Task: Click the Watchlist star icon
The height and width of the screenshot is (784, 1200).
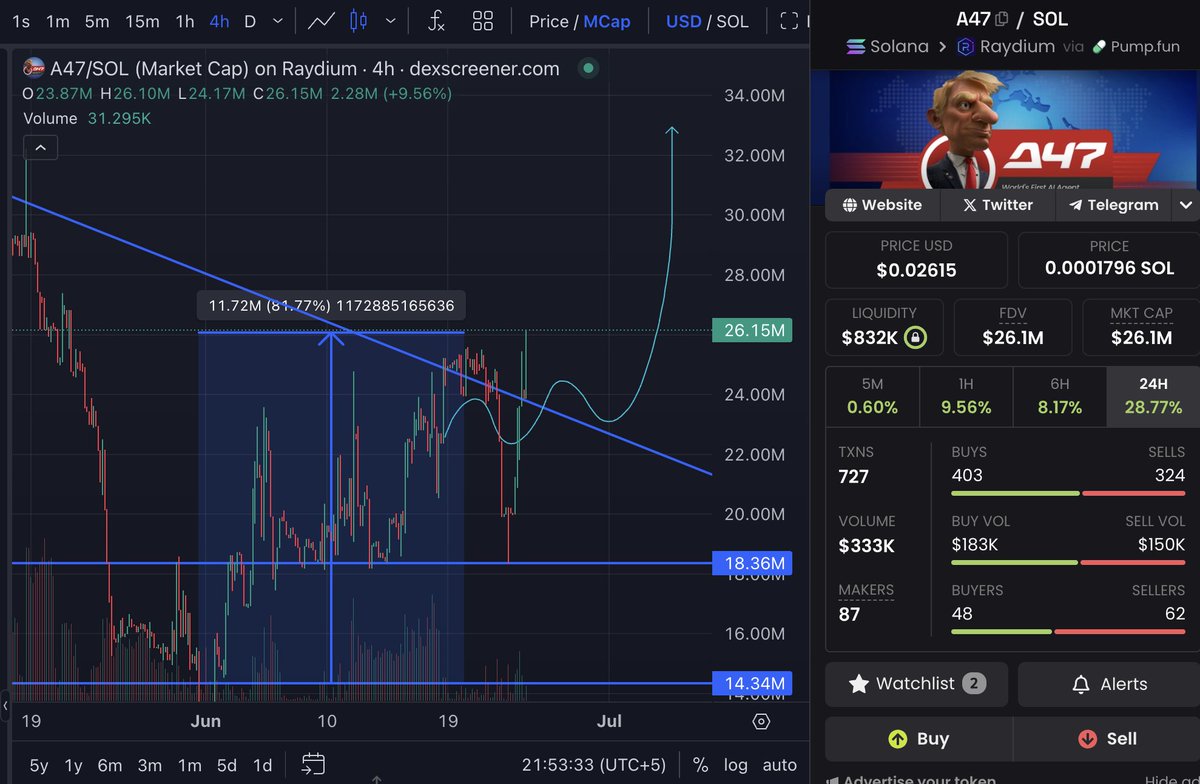Action: 858,684
